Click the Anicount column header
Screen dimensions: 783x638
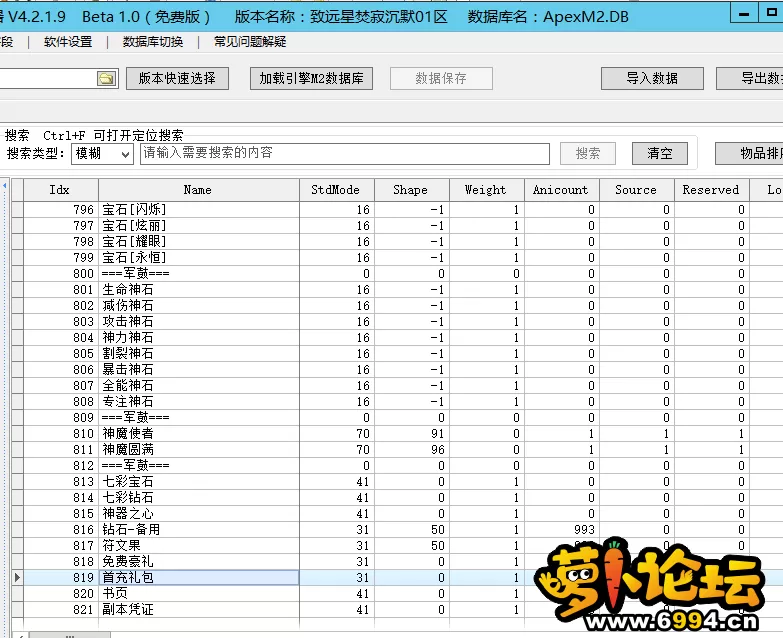click(562, 190)
